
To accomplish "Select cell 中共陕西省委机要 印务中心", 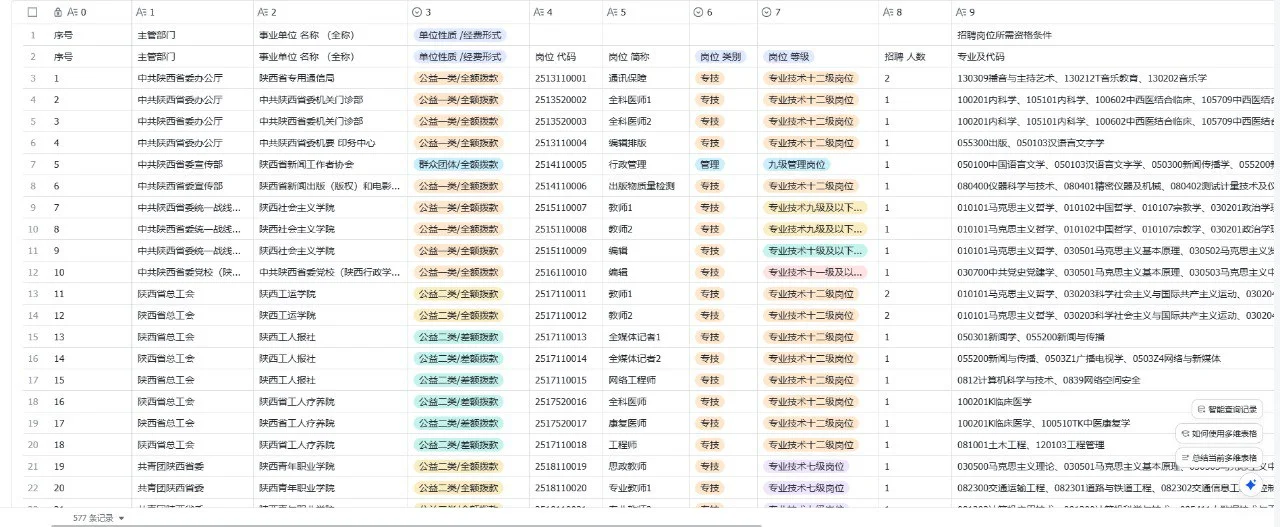I will (x=329, y=142).
